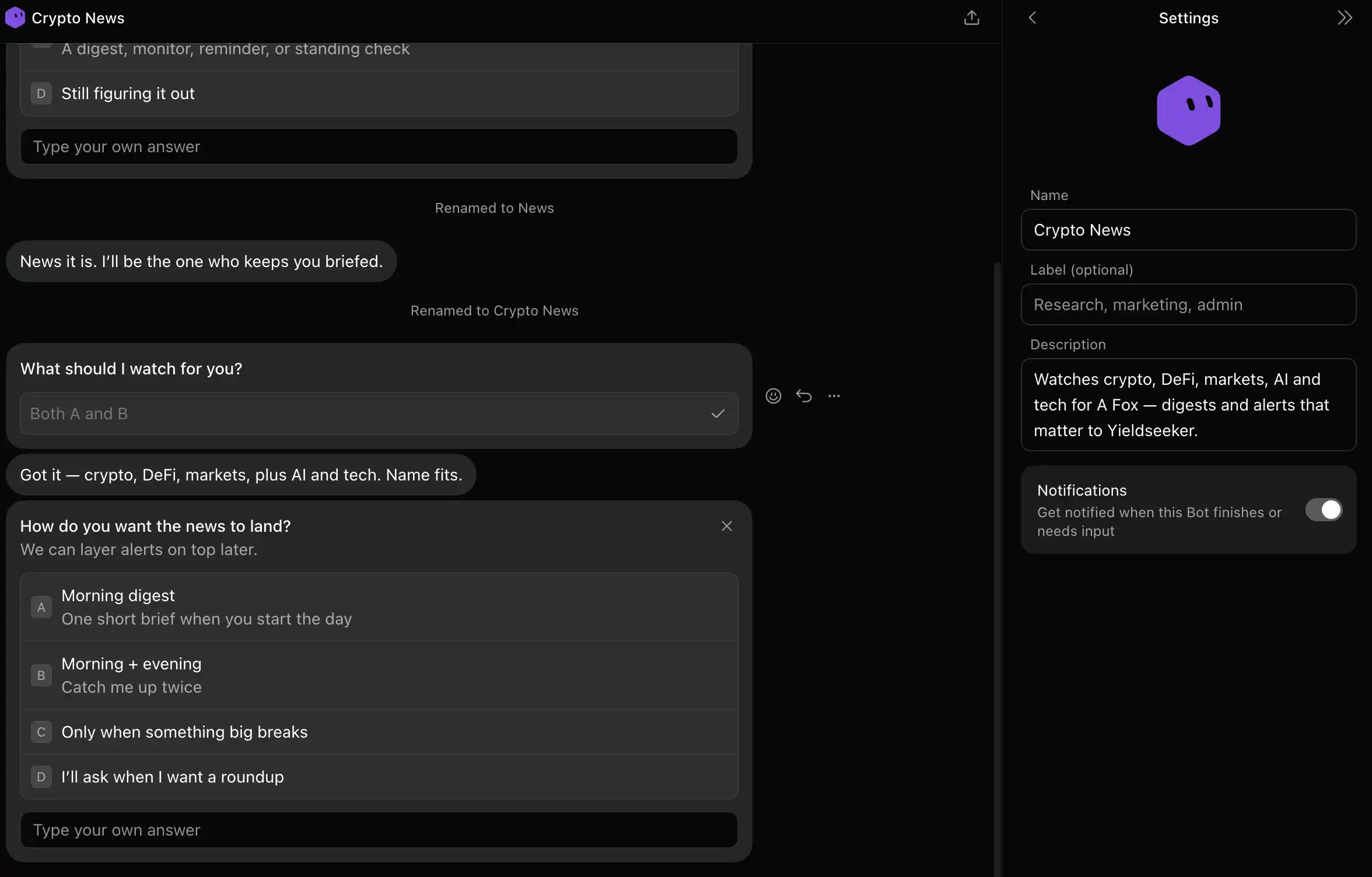The width and height of the screenshot is (1372, 877).
Task: Click top Type your own answer field
Action: (379, 146)
